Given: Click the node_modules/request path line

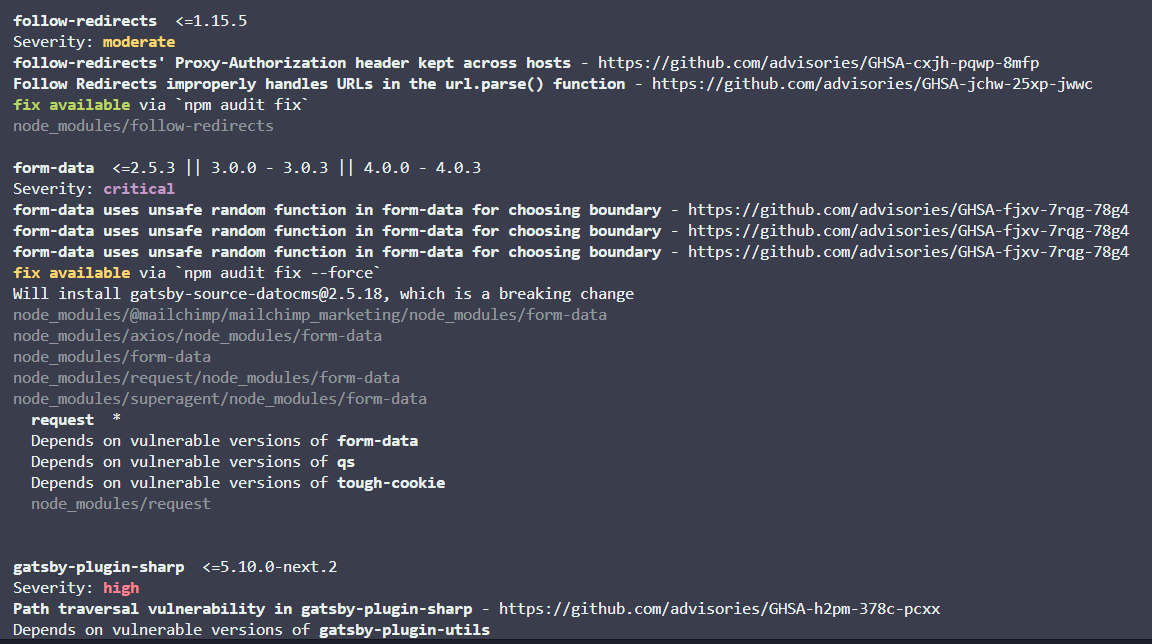Looking at the screenshot, I should pyautogui.click(x=120, y=504).
